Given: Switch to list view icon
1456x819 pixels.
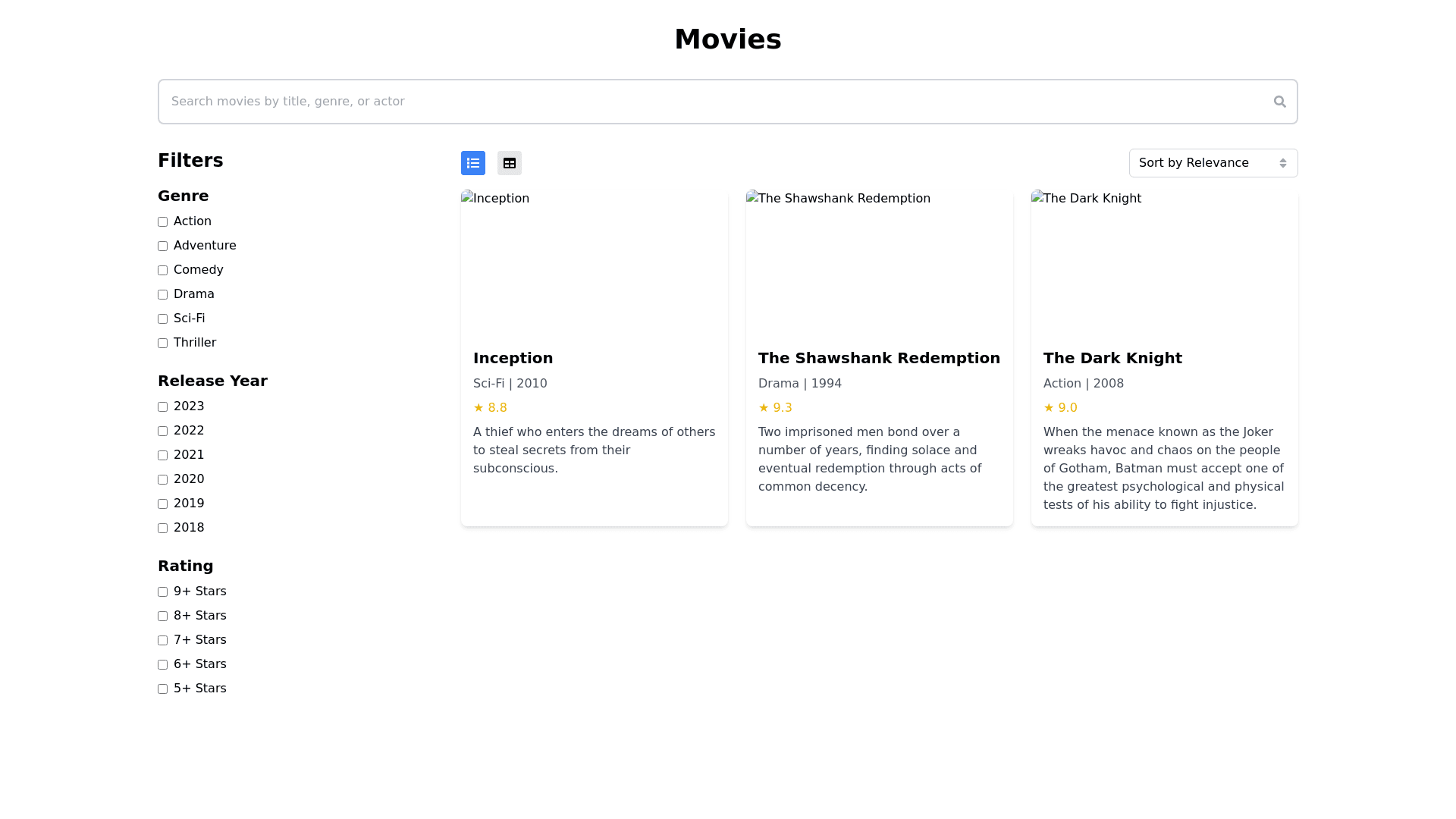Looking at the screenshot, I should pyautogui.click(x=473, y=163).
